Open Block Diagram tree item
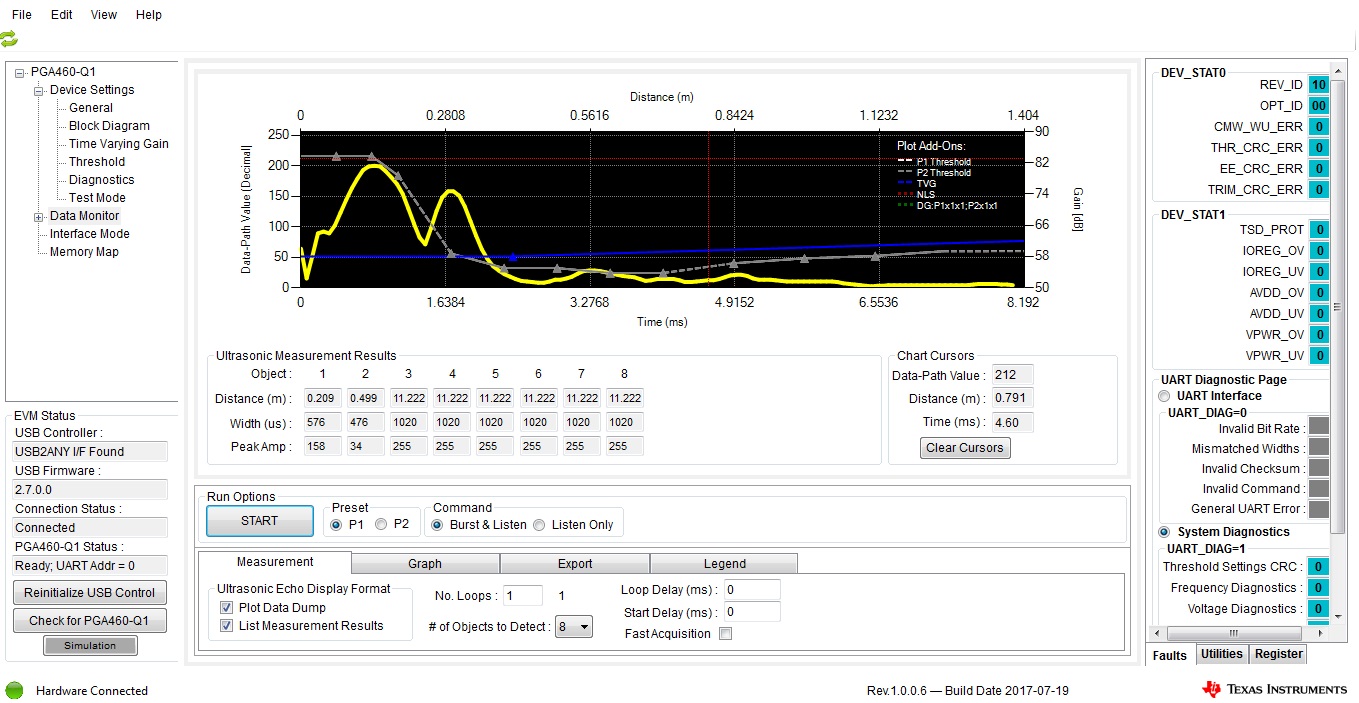Image resolution: width=1359 pixels, height=703 pixels. (109, 126)
